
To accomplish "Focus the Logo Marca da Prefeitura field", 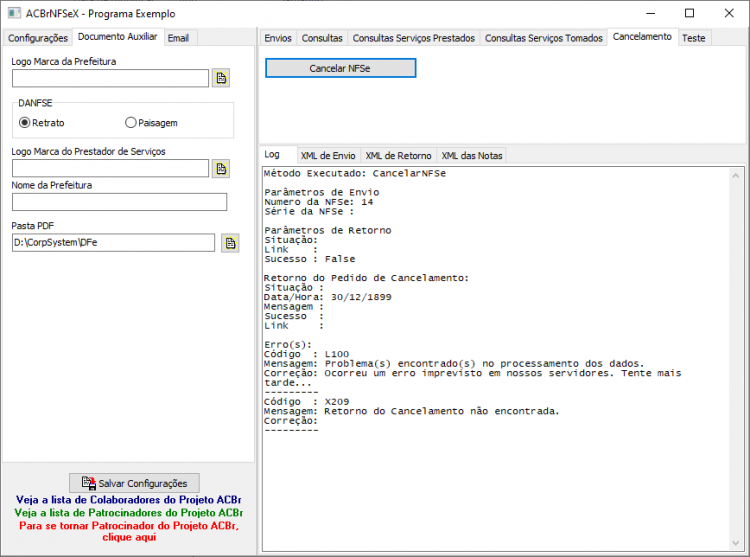I will point(110,78).
